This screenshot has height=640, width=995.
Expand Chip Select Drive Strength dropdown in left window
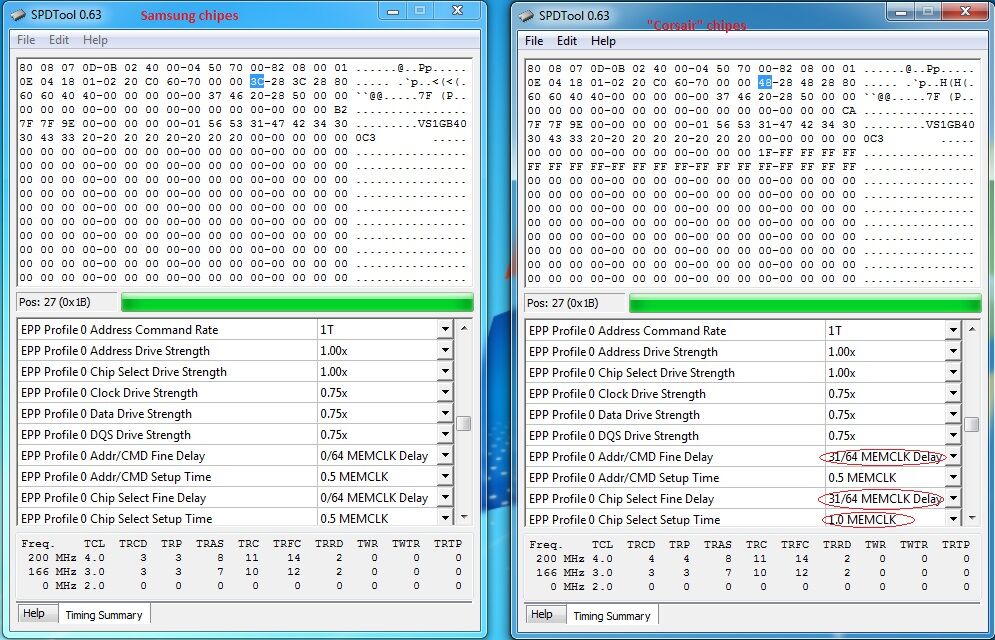click(445, 371)
